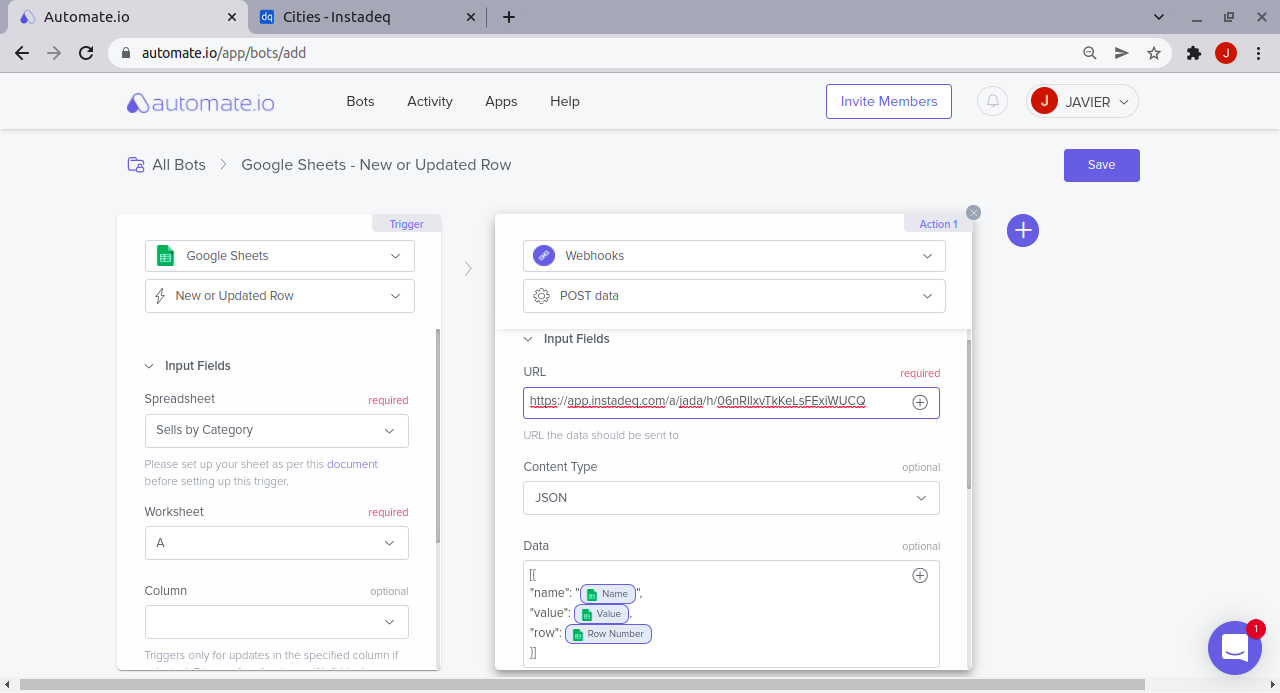Click the Save button
1280x693 pixels.
coord(1102,165)
